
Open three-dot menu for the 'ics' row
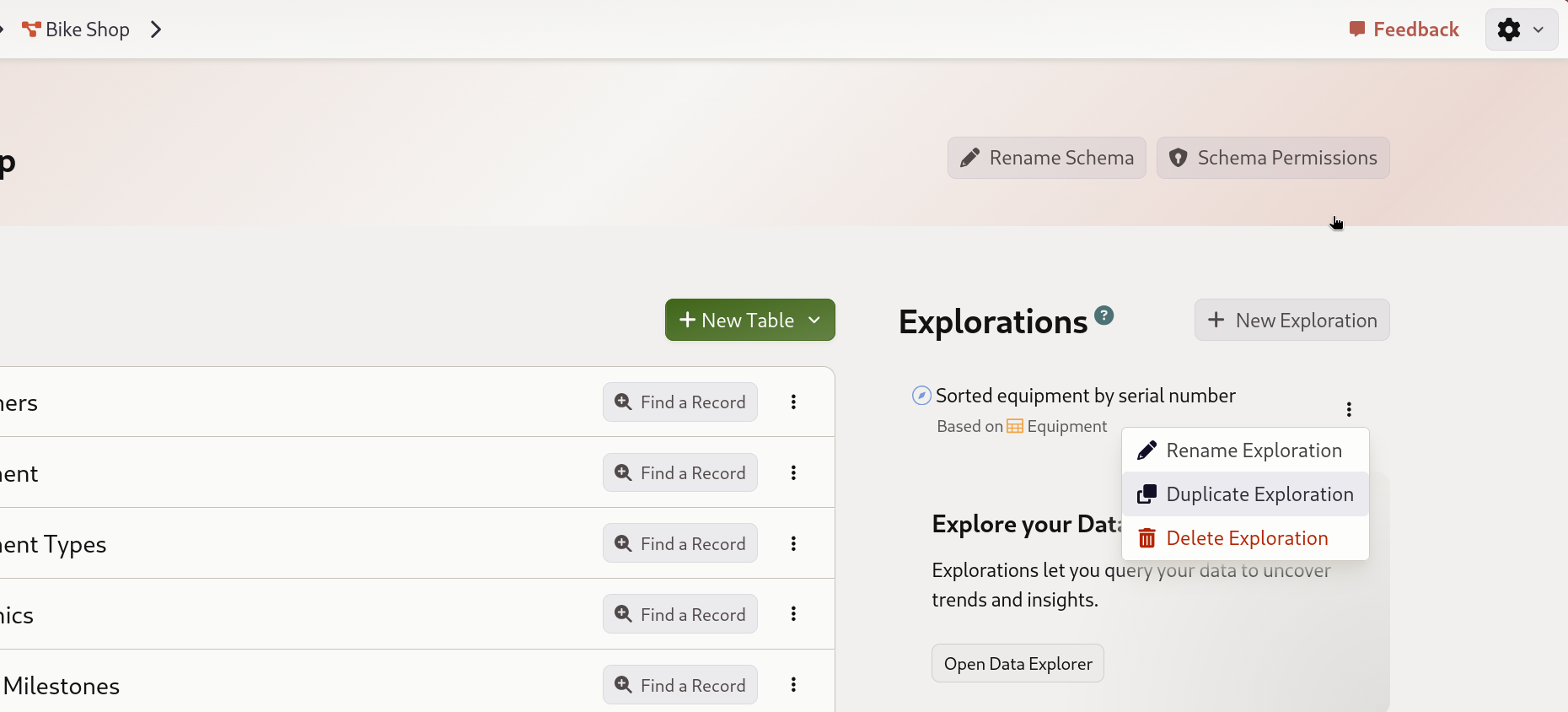(x=793, y=615)
